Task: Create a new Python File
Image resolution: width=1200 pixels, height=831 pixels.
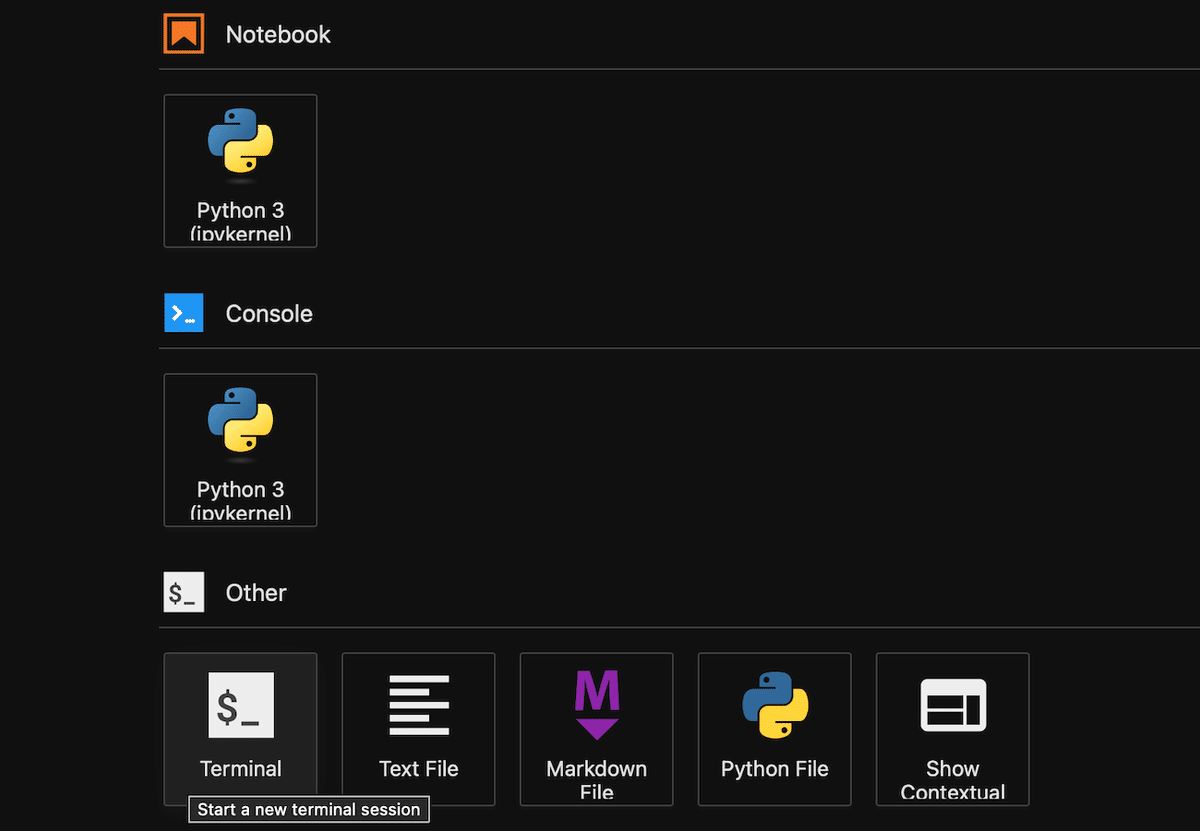Action: [x=774, y=730]
